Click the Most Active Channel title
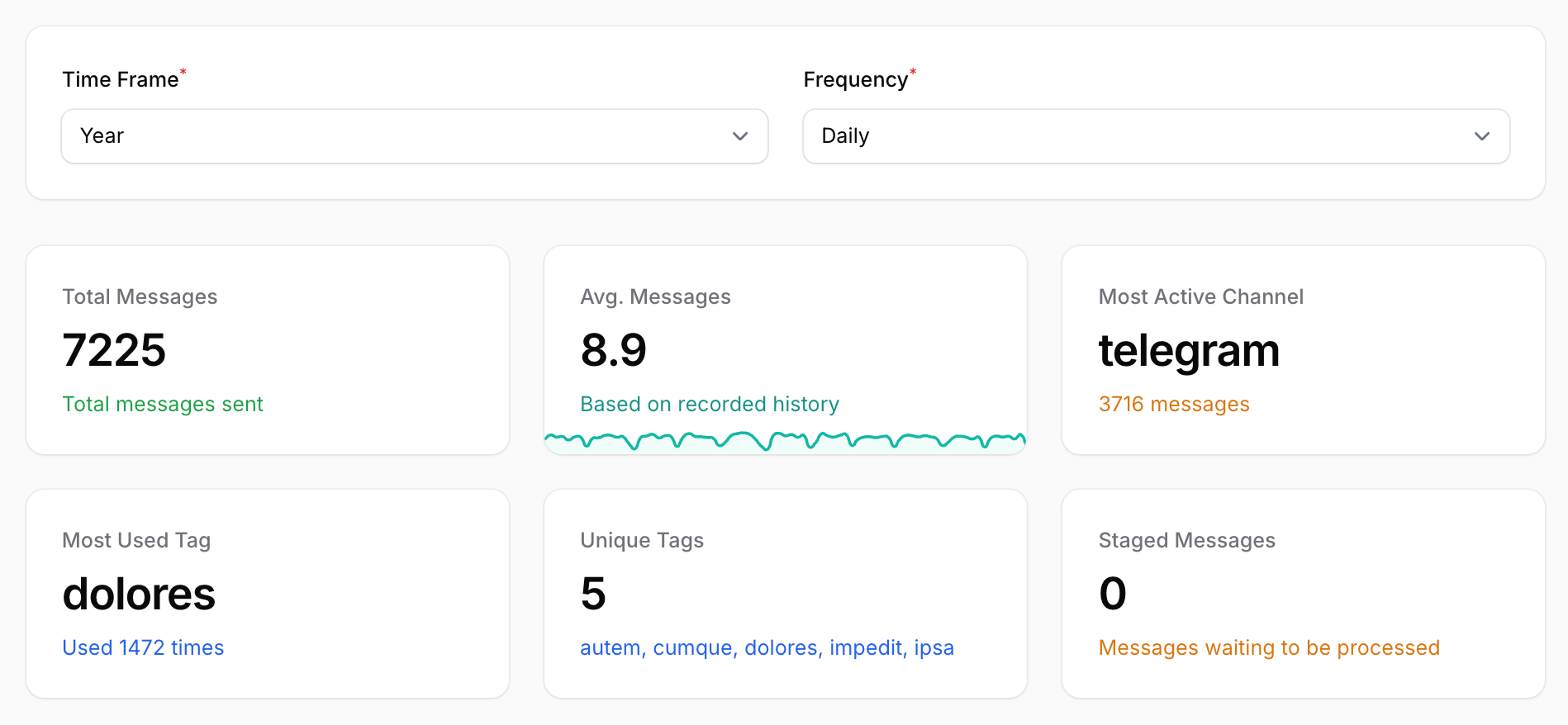This screenshot has height=725, width=1568. tap(1201, 296)
